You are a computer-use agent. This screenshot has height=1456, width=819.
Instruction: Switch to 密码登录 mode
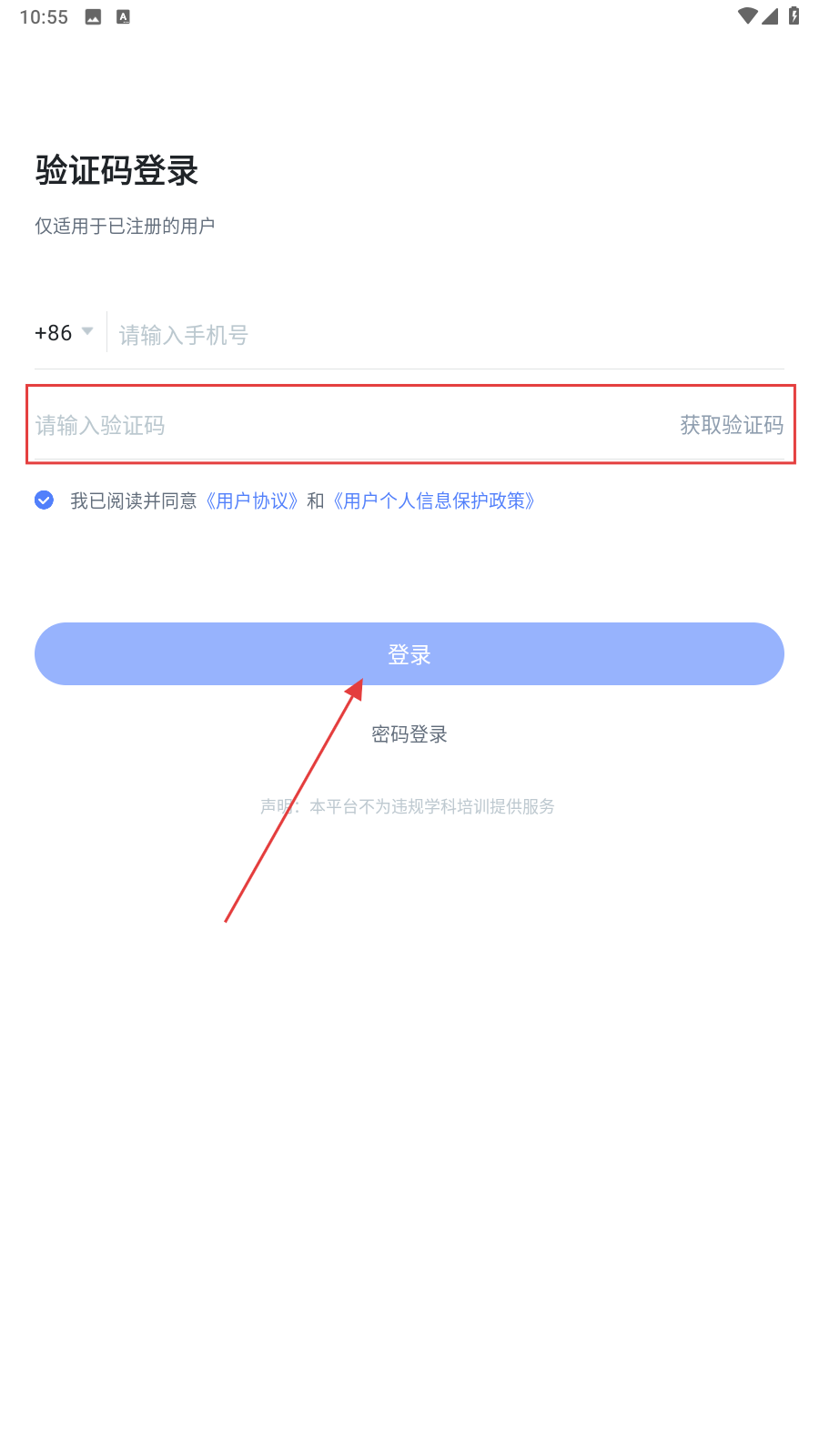tap(409, 734)
